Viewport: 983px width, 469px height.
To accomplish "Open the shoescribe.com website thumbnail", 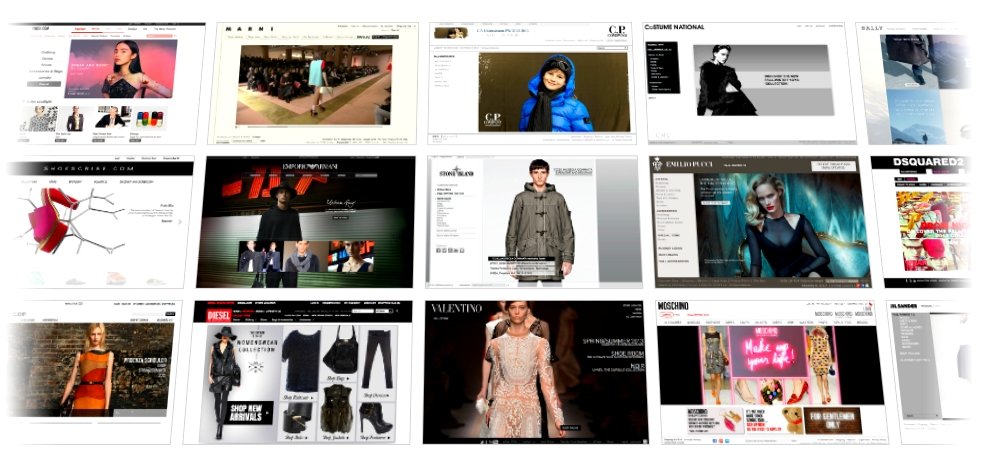I will coord(100,222).
